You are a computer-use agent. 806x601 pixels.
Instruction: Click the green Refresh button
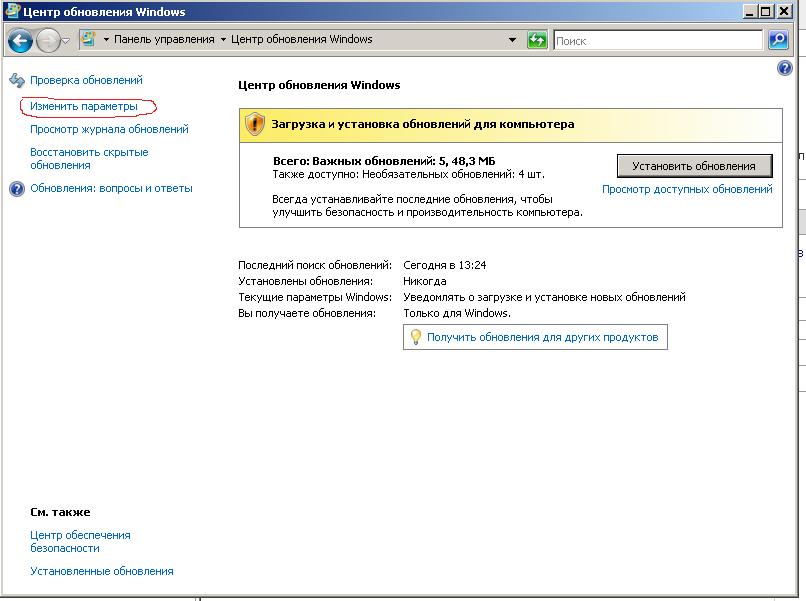click(x=537, y=40)
